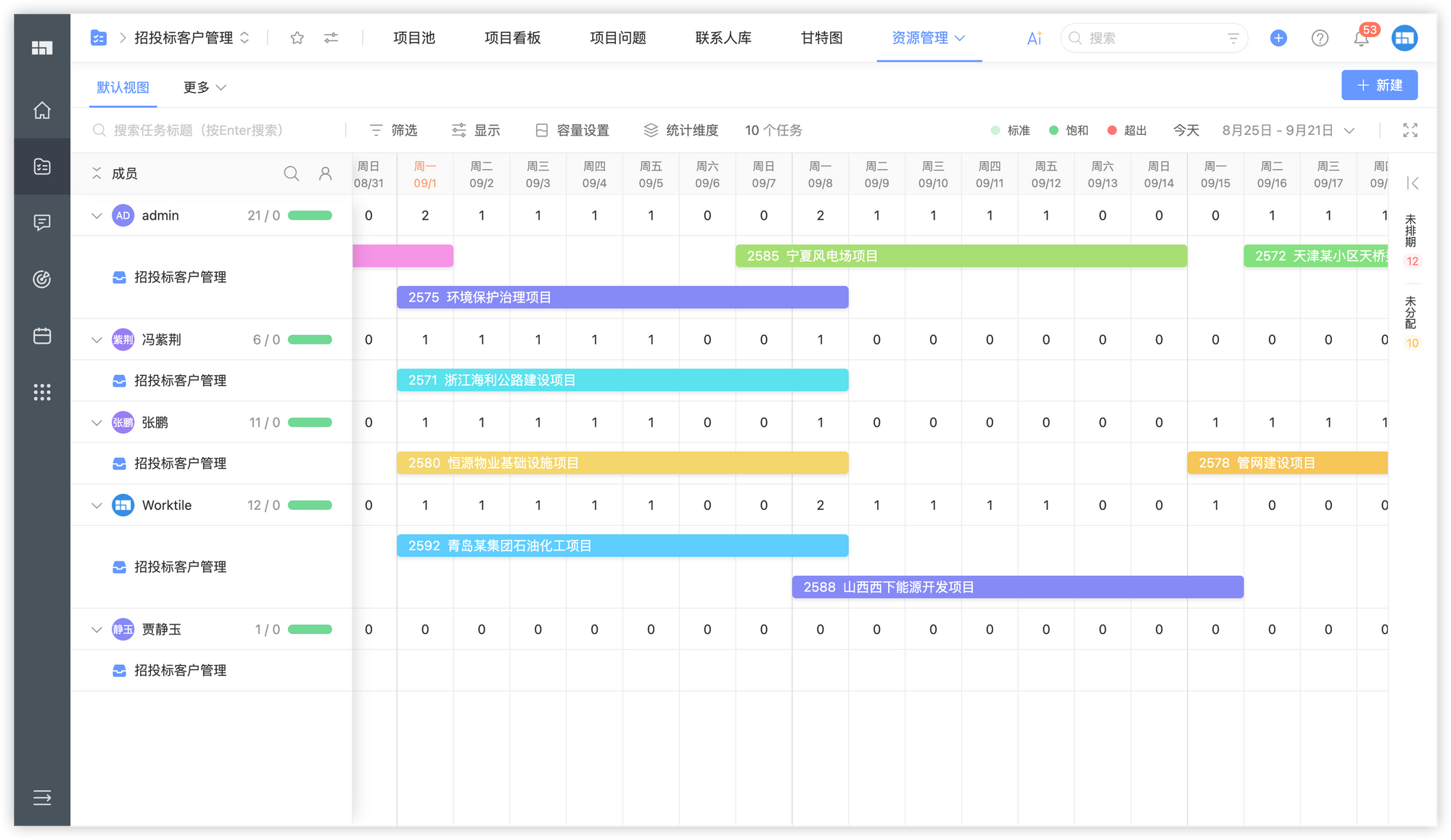Jump to today using the 今天 button
The height and width of the screenshot is (840, 1451).
coord(1185,131)
